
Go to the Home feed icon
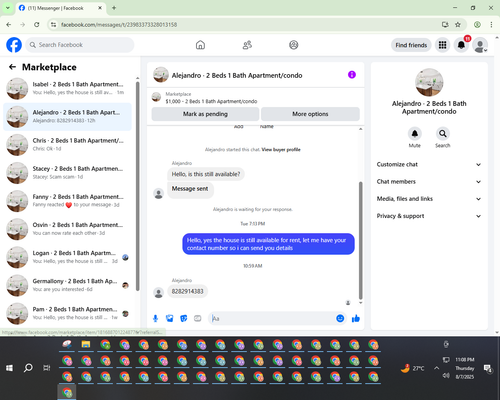pos(200,45)
